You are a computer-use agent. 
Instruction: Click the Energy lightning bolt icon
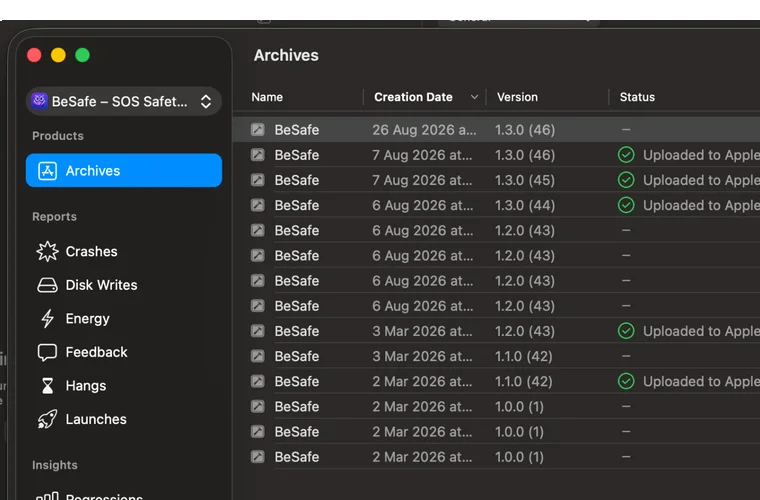pyautogui.click(x=48, y=318)
